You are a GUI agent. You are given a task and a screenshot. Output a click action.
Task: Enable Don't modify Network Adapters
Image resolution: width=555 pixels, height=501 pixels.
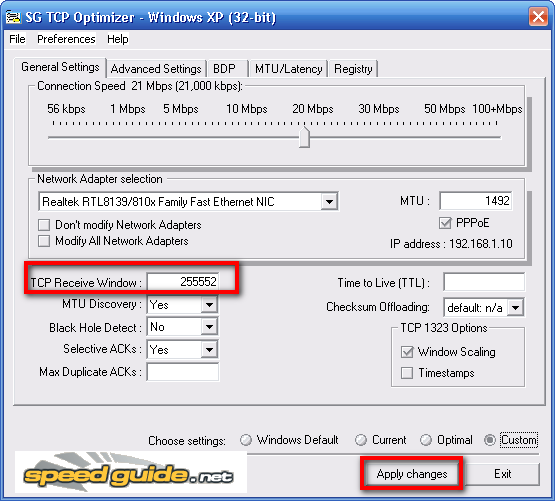coord(44,225)
